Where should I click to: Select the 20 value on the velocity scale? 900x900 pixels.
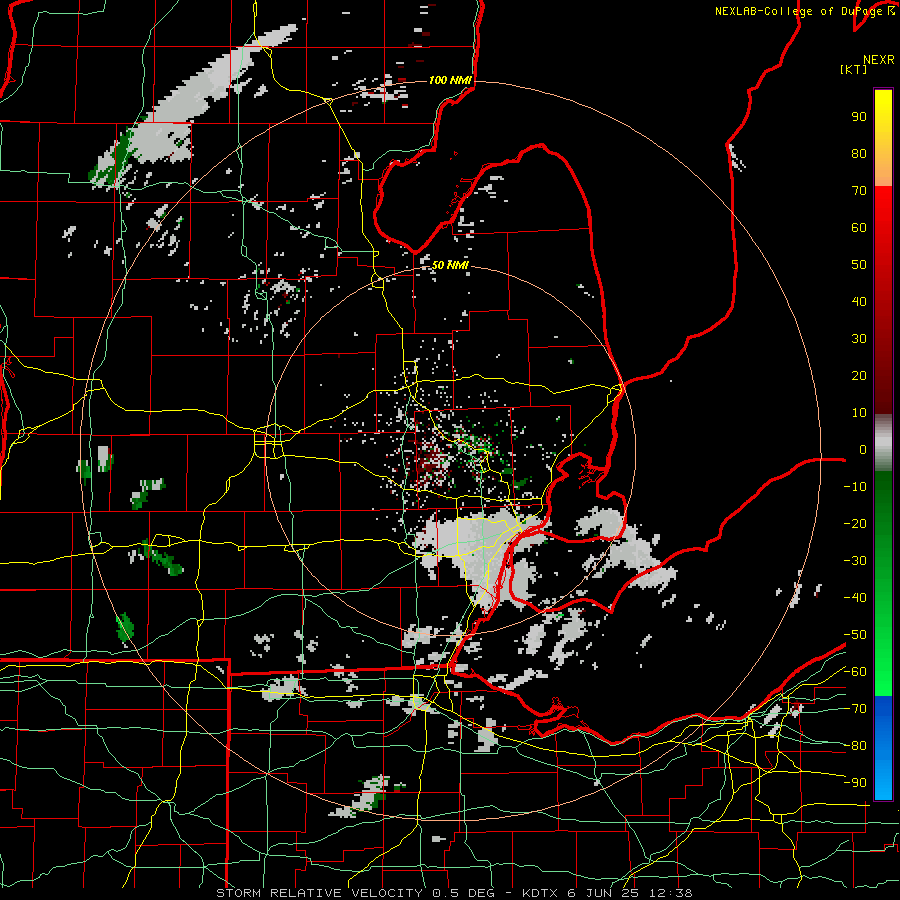[x=859, y=375]
